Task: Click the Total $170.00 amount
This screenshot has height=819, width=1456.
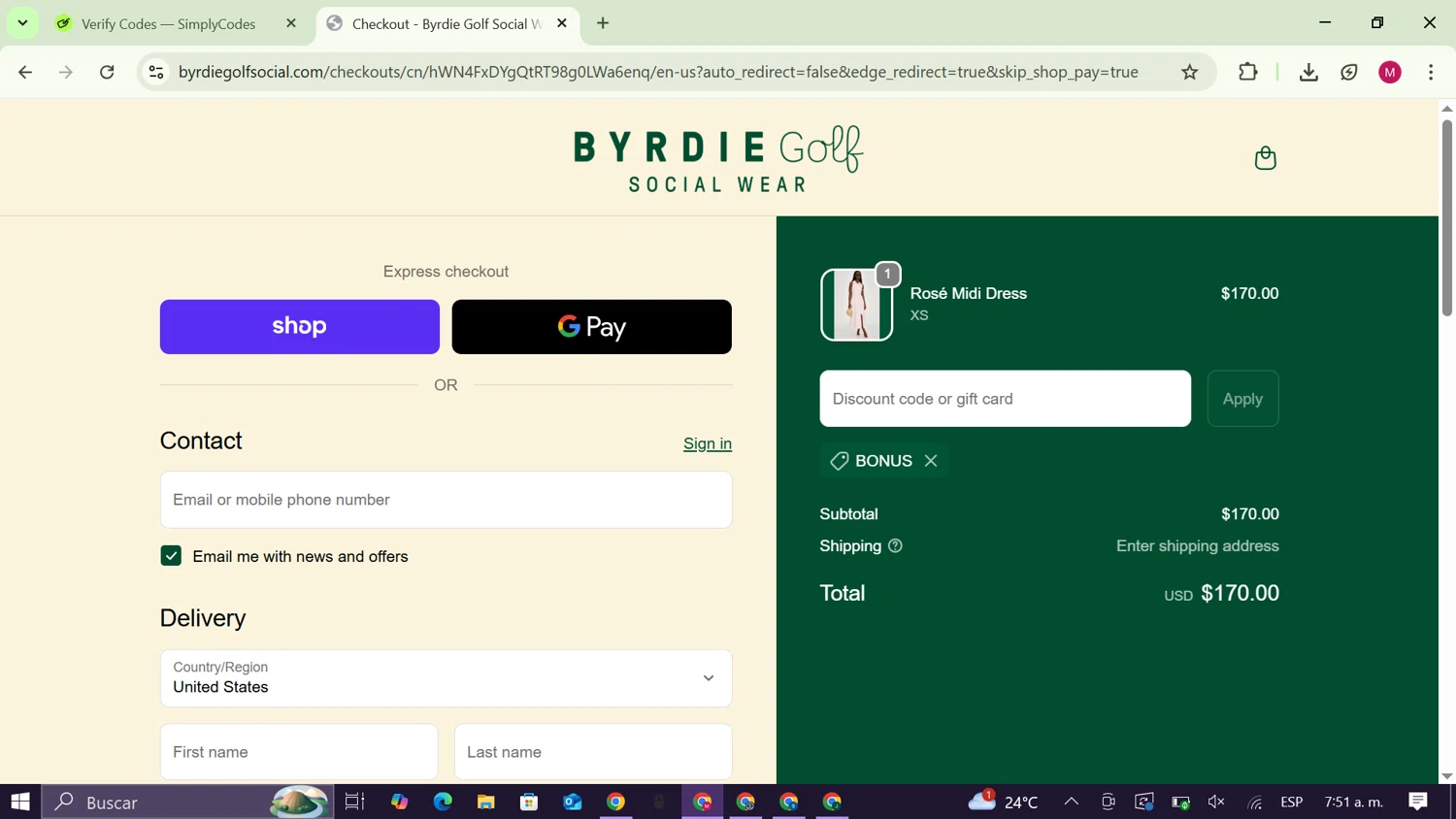Action: coord(1240,593)
